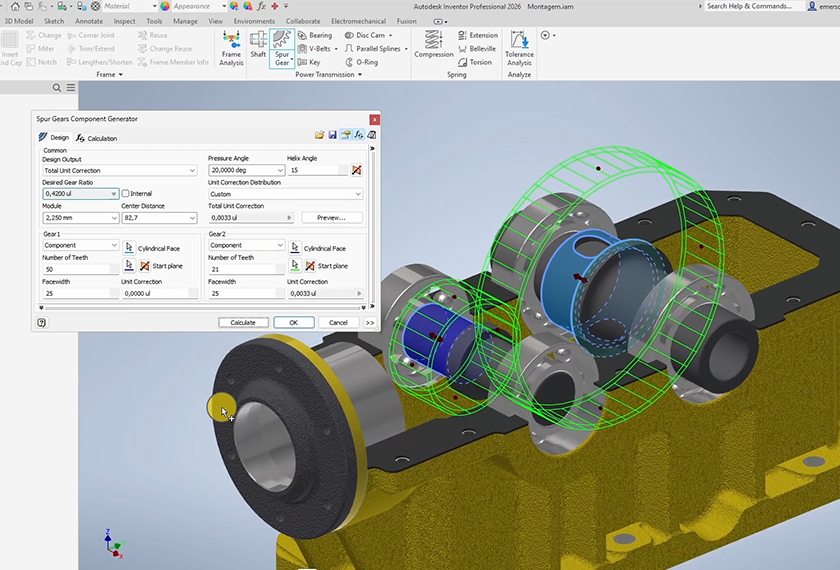Click the Appearance color wheel

[x=165, y=6]
